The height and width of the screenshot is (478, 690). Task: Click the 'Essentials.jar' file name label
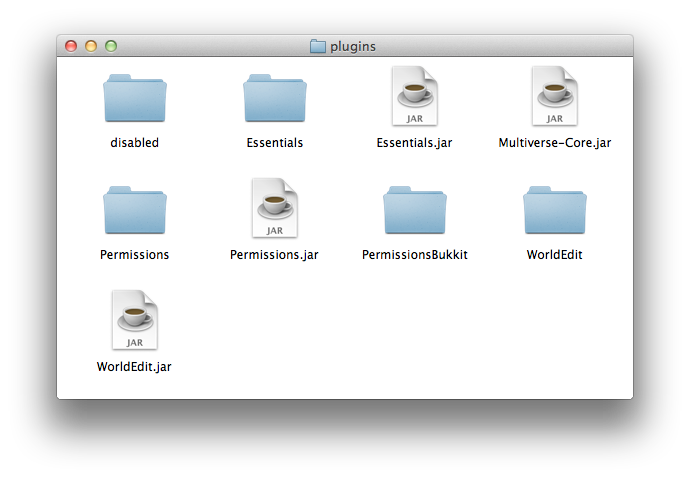[415, 143]
